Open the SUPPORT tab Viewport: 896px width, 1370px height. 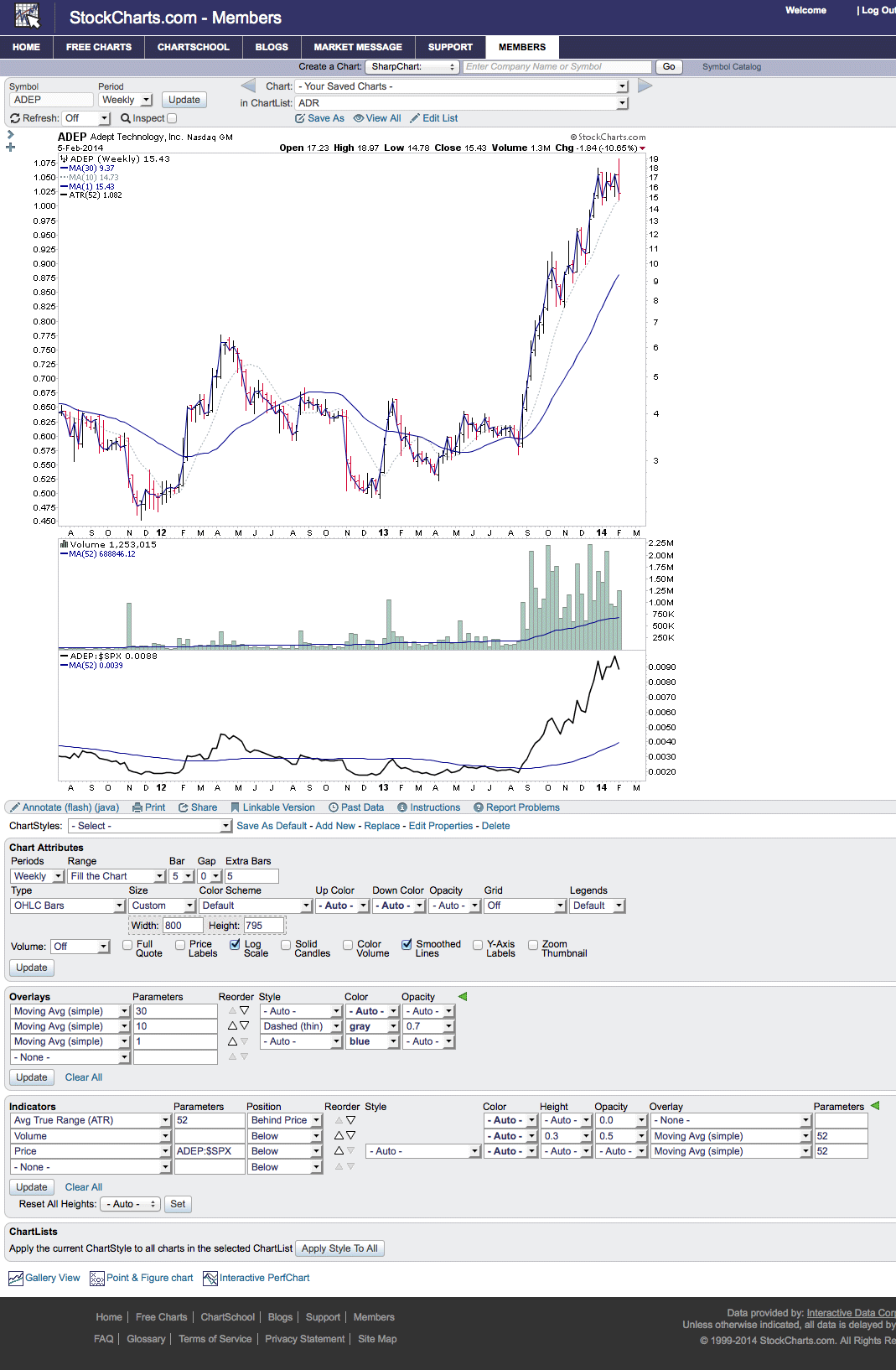[450, 47]
